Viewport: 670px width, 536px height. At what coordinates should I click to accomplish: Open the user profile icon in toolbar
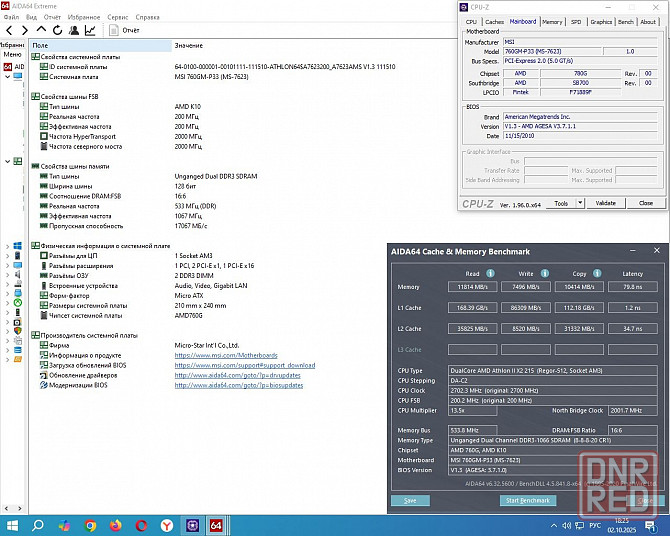[73, 31]
